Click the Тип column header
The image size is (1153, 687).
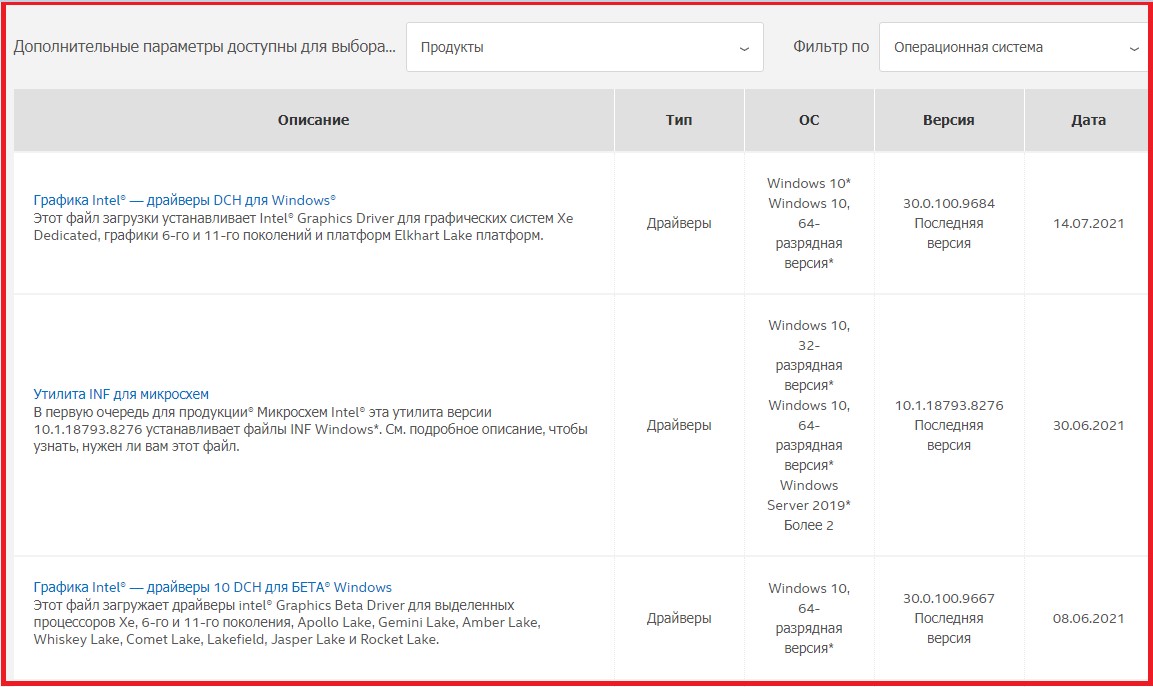679,120
